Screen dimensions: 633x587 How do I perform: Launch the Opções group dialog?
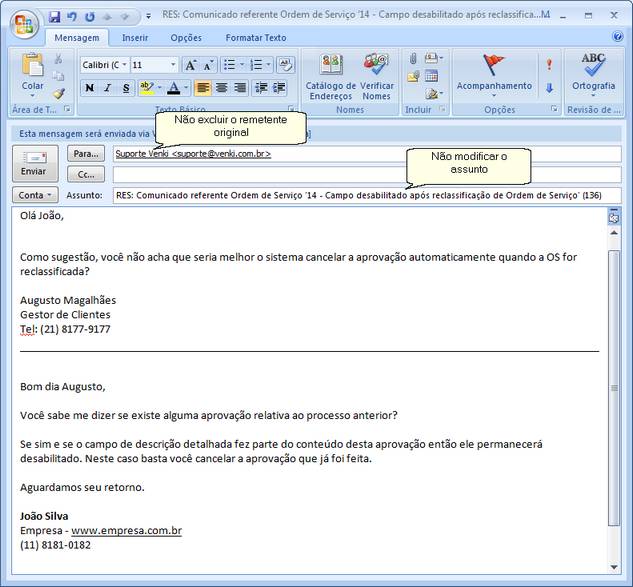pos(555,108)
